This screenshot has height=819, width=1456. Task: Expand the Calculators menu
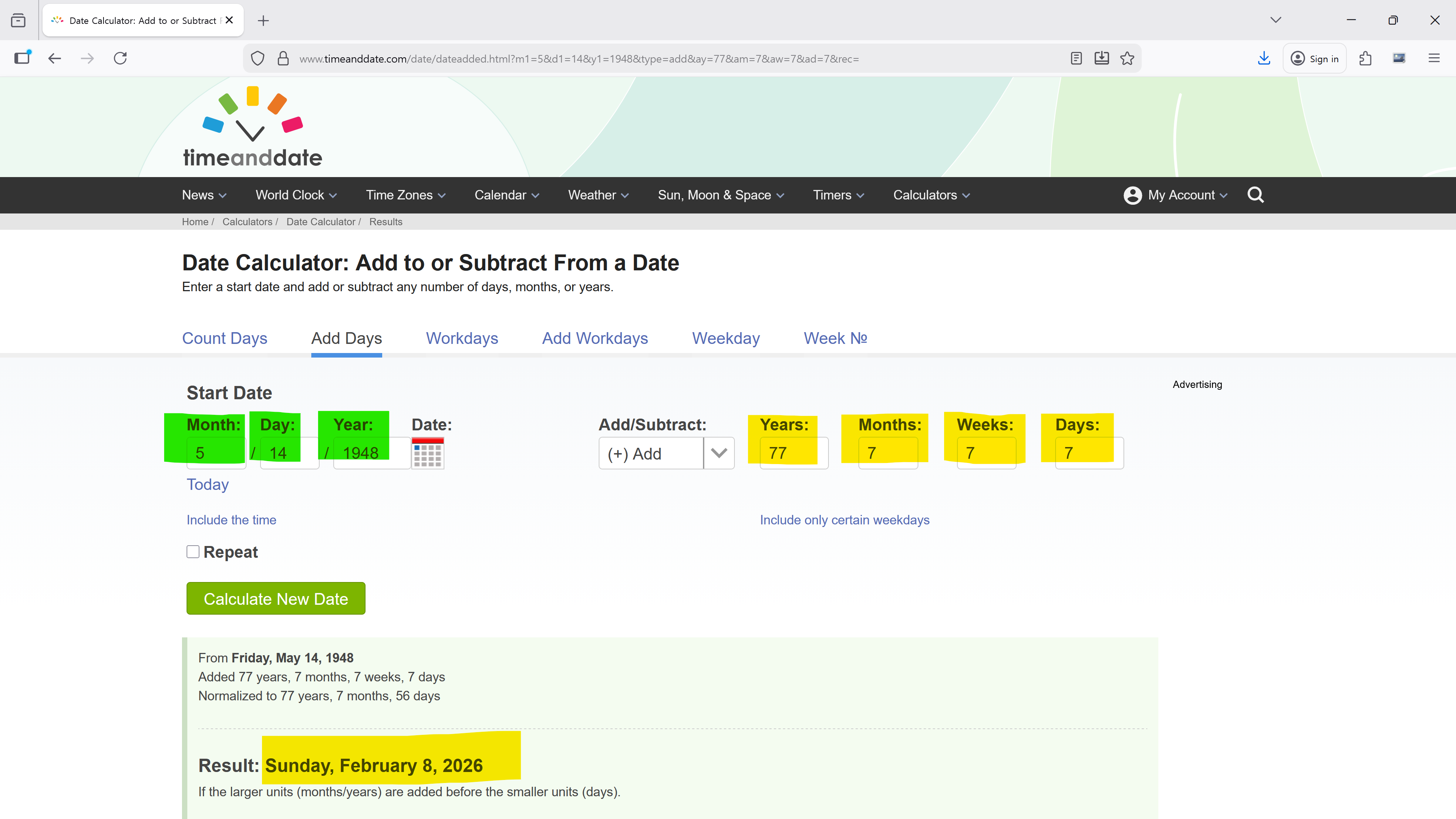pos(931,195)
